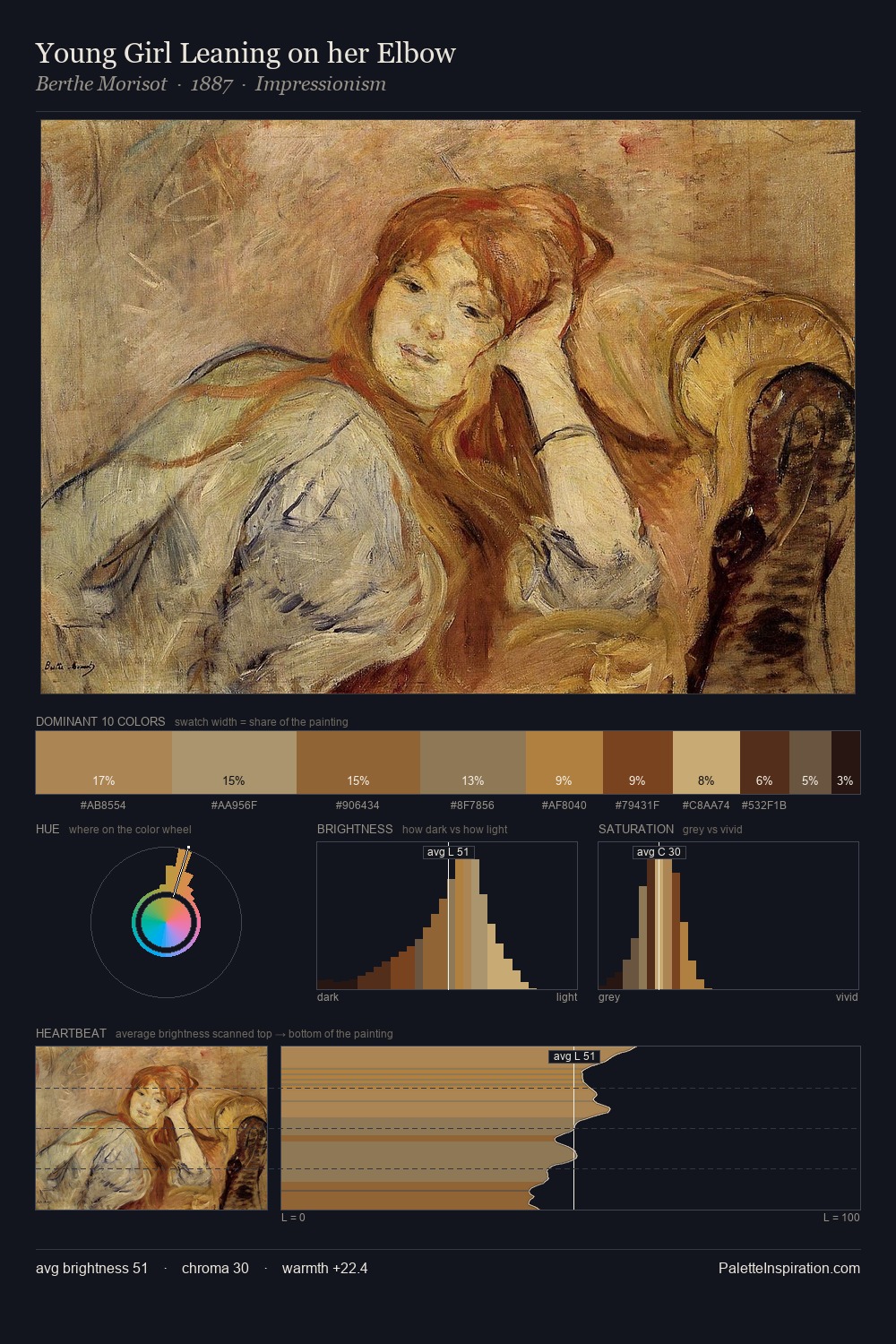
Task: Click the 'avg brightness 51' footer stat
Action: pos(91,1268)
